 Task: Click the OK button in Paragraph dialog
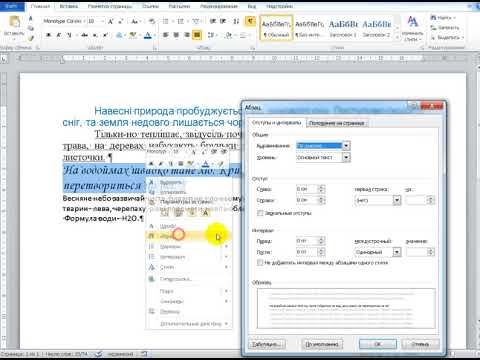pyautogui.click(x=378, y=344)
